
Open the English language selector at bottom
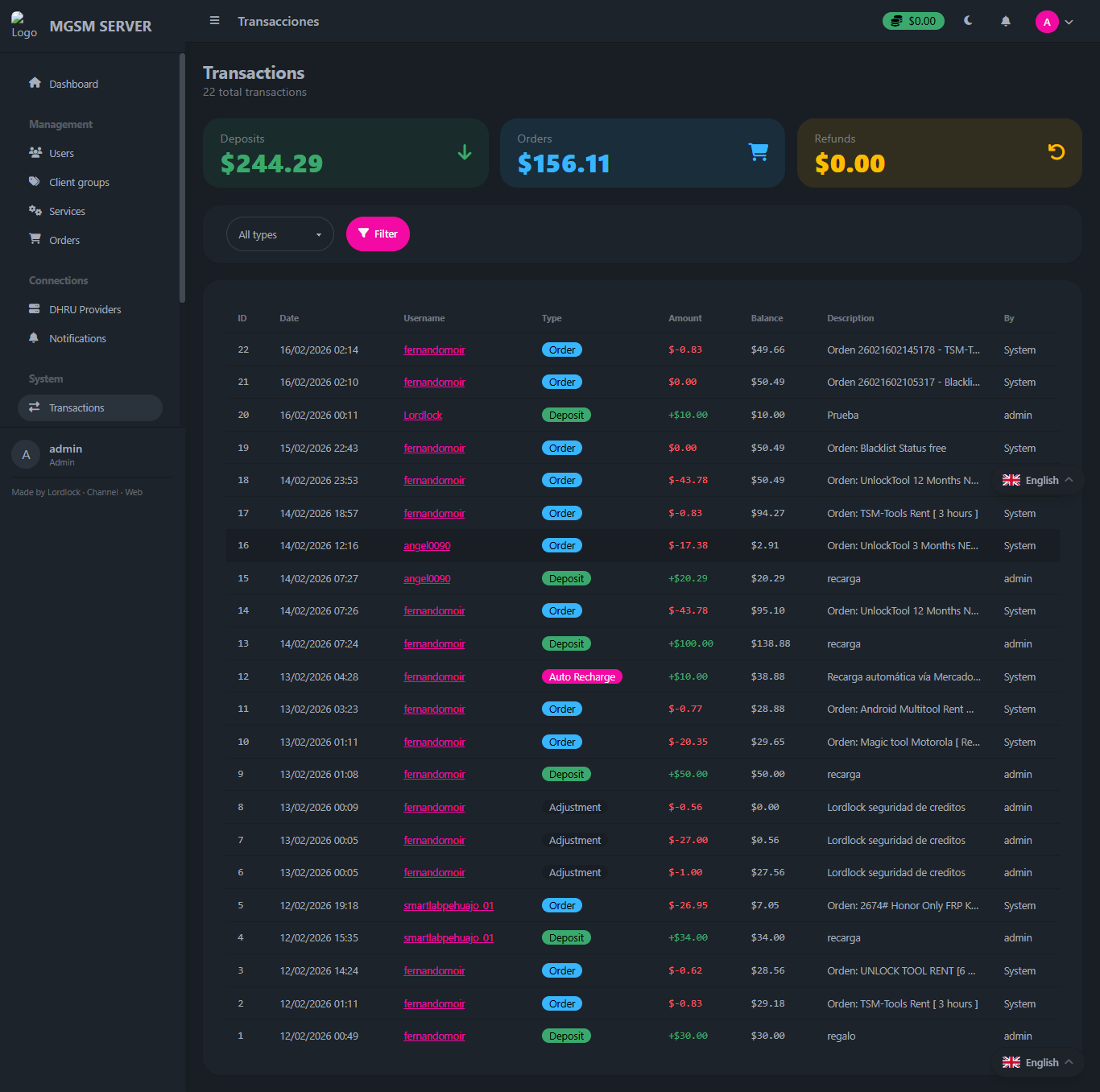click(x=1038, y=1062)
